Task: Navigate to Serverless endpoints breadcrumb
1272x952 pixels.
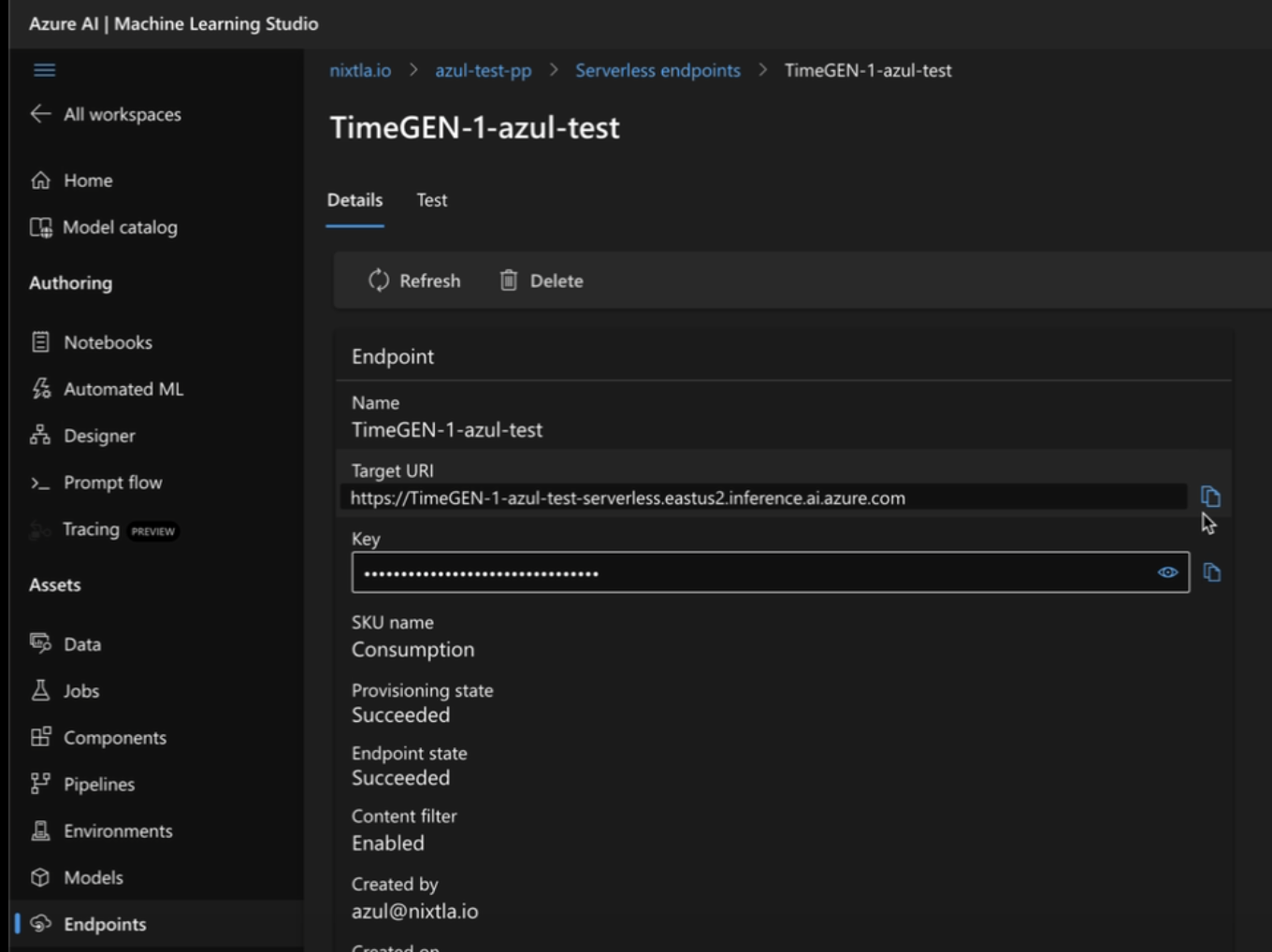Action: pyautogui.click(x=658, y=70)
